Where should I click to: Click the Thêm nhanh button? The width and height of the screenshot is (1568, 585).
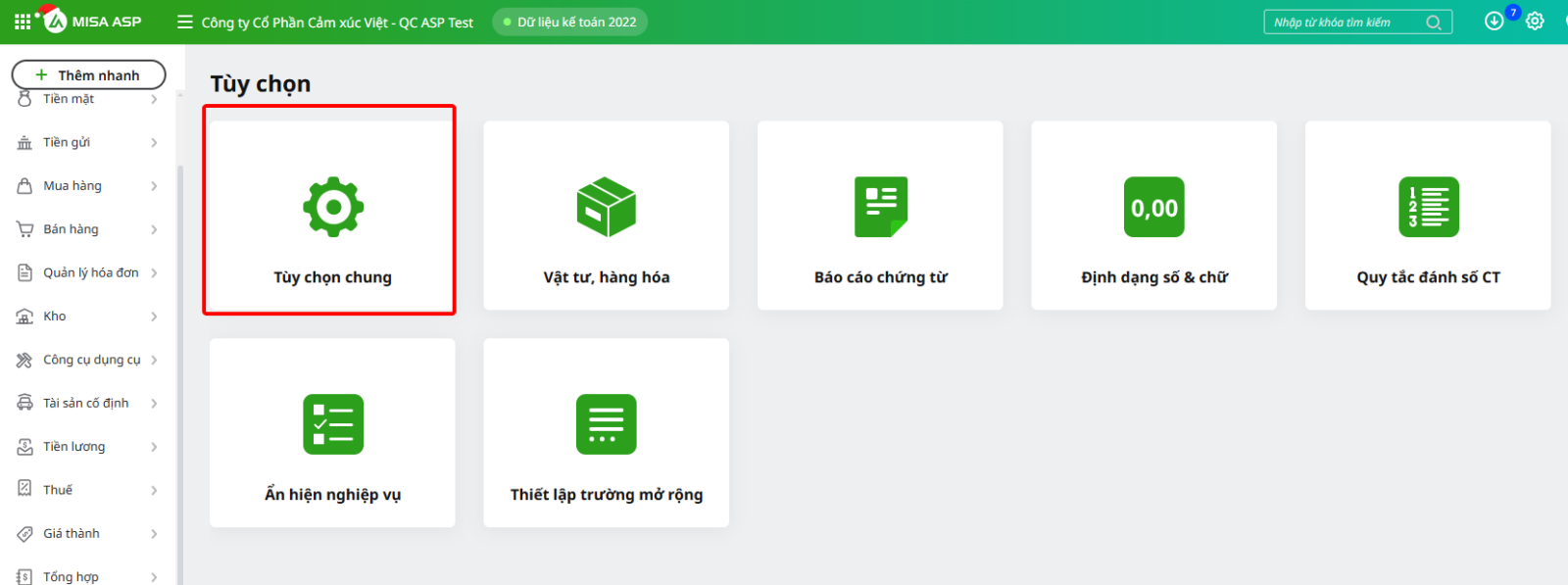point(88,74)
